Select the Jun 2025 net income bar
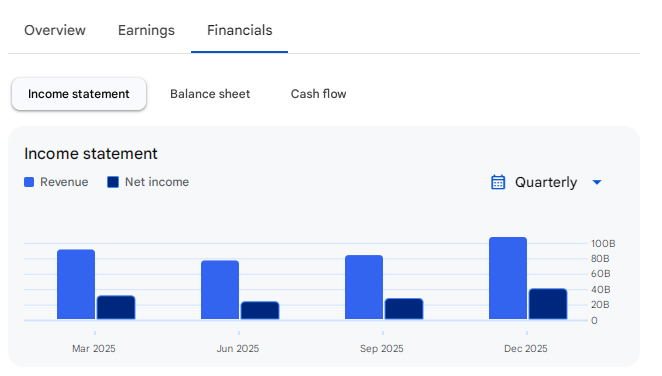This screenshot has height=376, width=662. pos(260,311)
